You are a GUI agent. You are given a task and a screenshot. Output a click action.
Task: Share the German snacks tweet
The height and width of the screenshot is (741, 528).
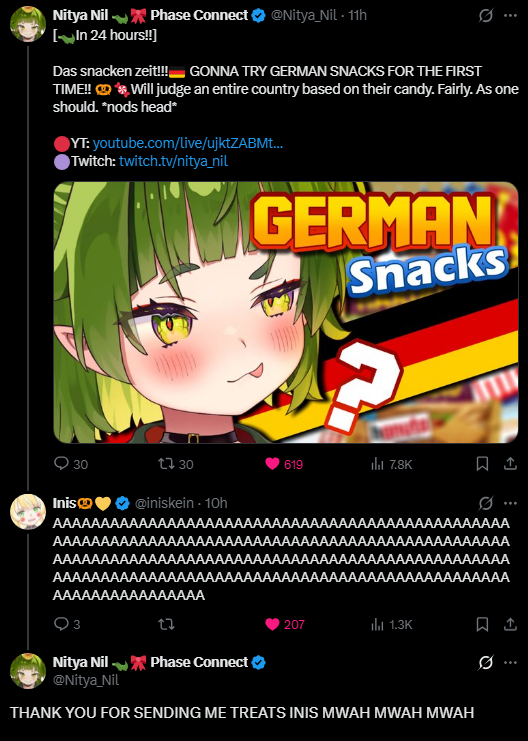pos(510,464)
